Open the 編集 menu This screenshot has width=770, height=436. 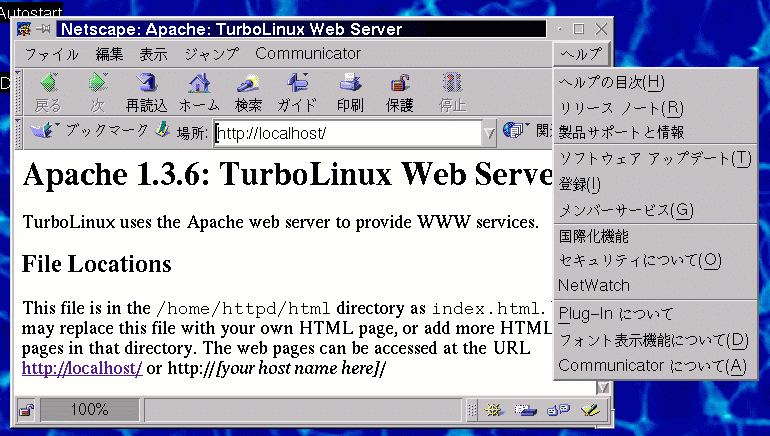tap(109, 54)
